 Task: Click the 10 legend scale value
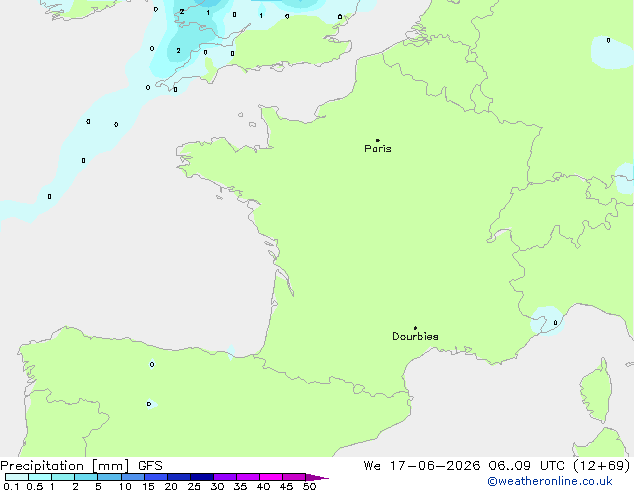pyautogui.click(x=125, y=486)
